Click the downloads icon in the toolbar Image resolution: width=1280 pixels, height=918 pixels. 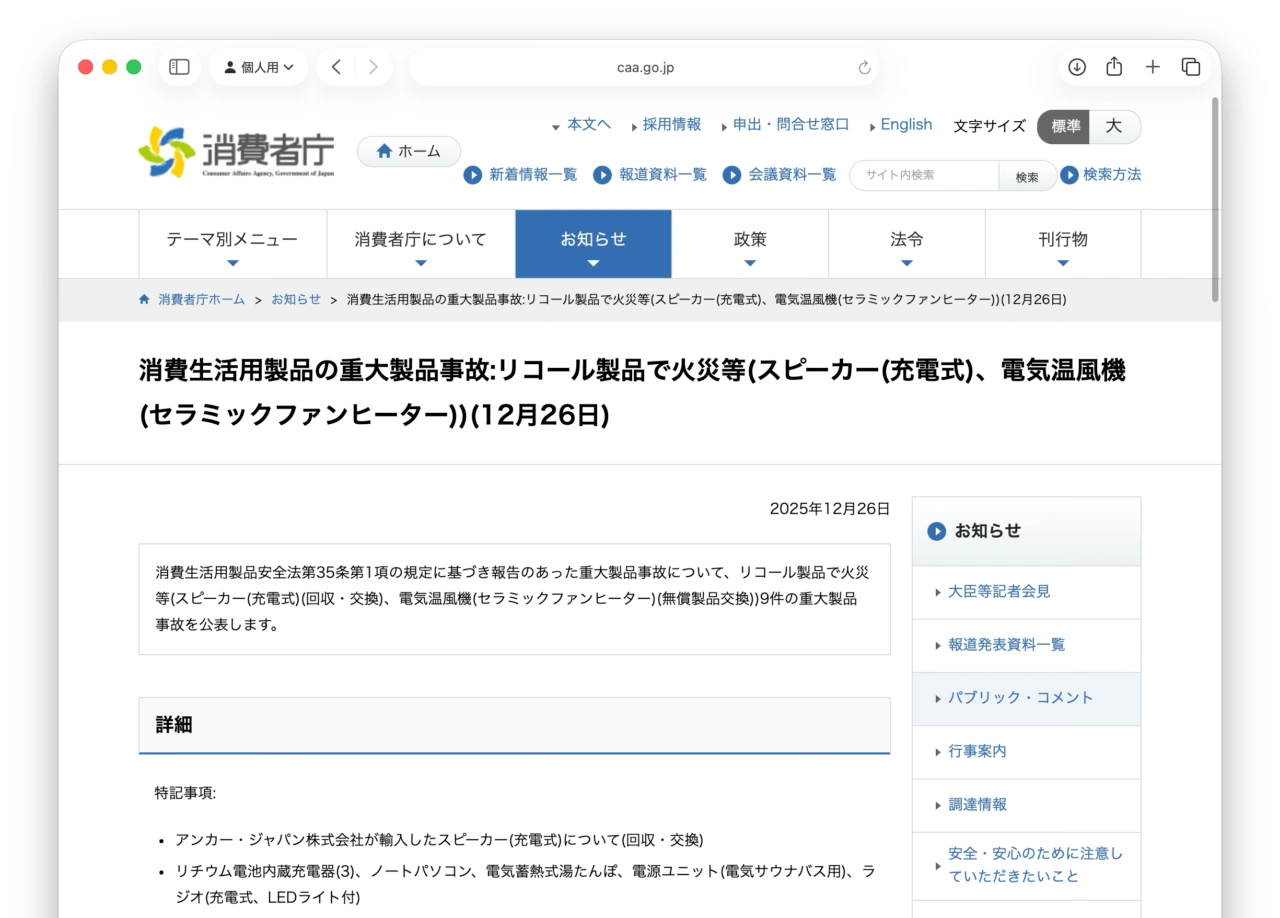(1076, 67)
